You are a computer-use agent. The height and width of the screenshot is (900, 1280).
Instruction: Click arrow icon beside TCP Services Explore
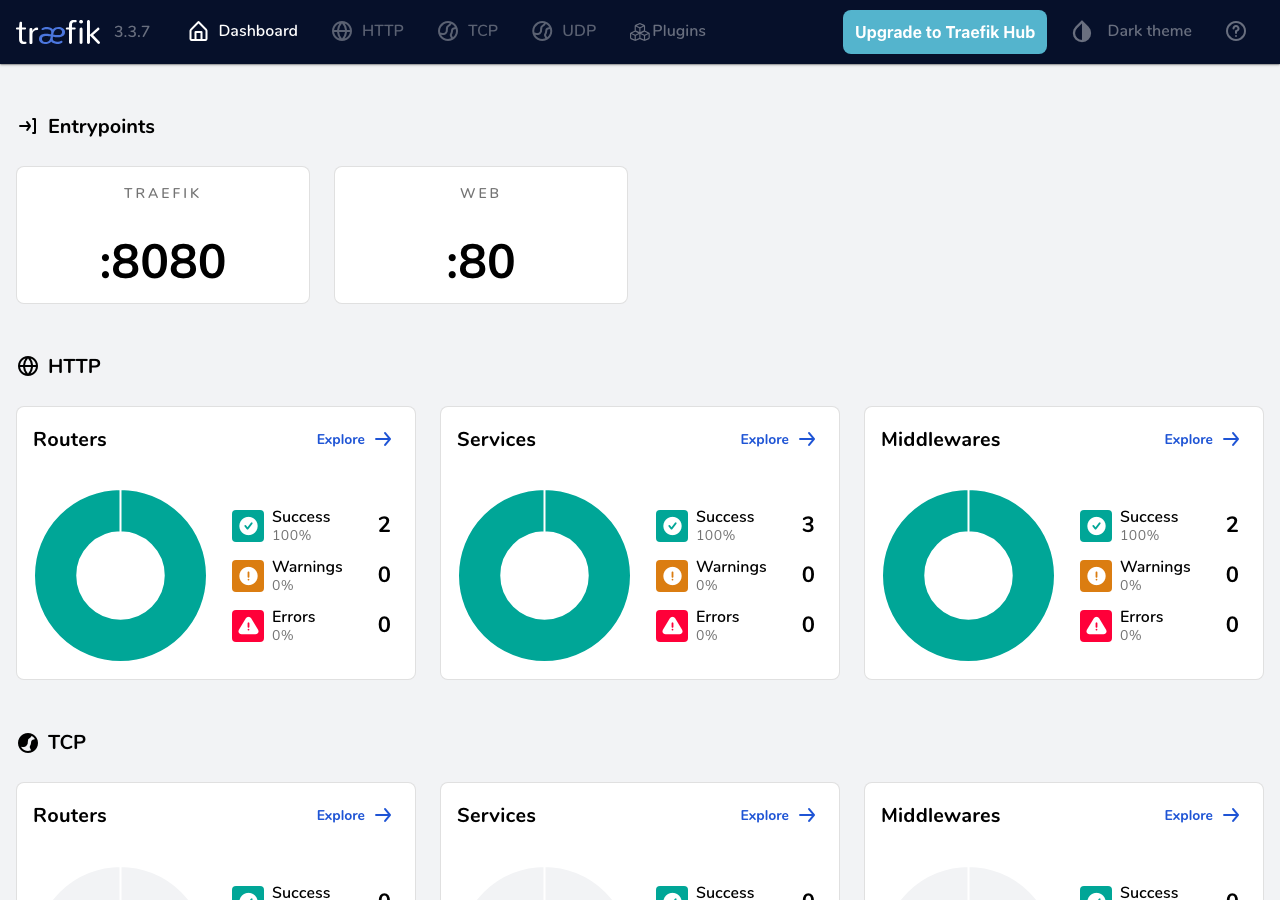807,815
